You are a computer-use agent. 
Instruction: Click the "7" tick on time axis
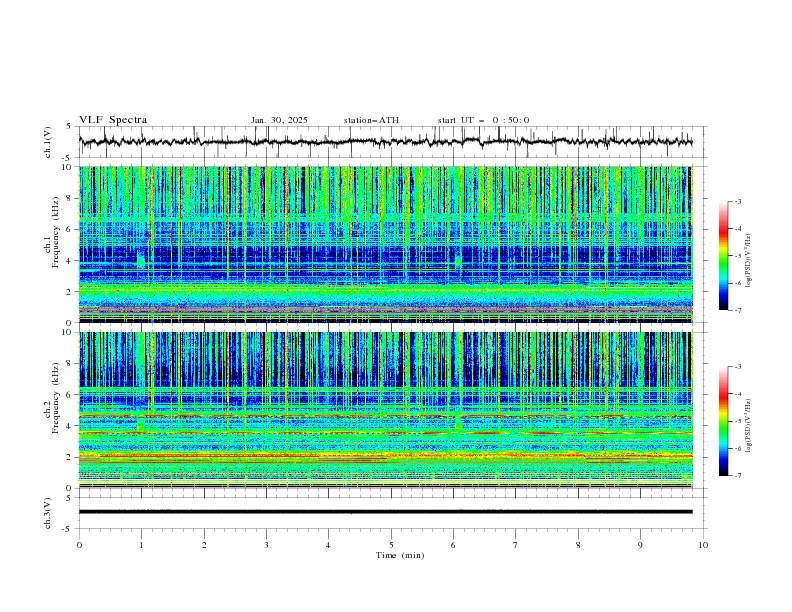tap(516, 545)
